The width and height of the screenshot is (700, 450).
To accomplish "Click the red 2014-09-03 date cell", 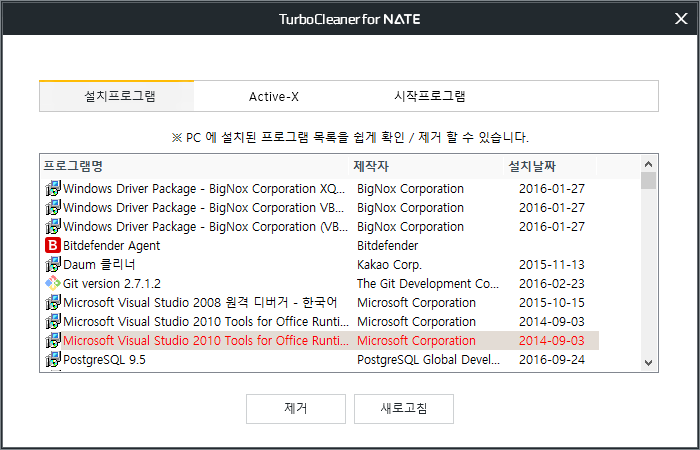I will click(552, 340).
